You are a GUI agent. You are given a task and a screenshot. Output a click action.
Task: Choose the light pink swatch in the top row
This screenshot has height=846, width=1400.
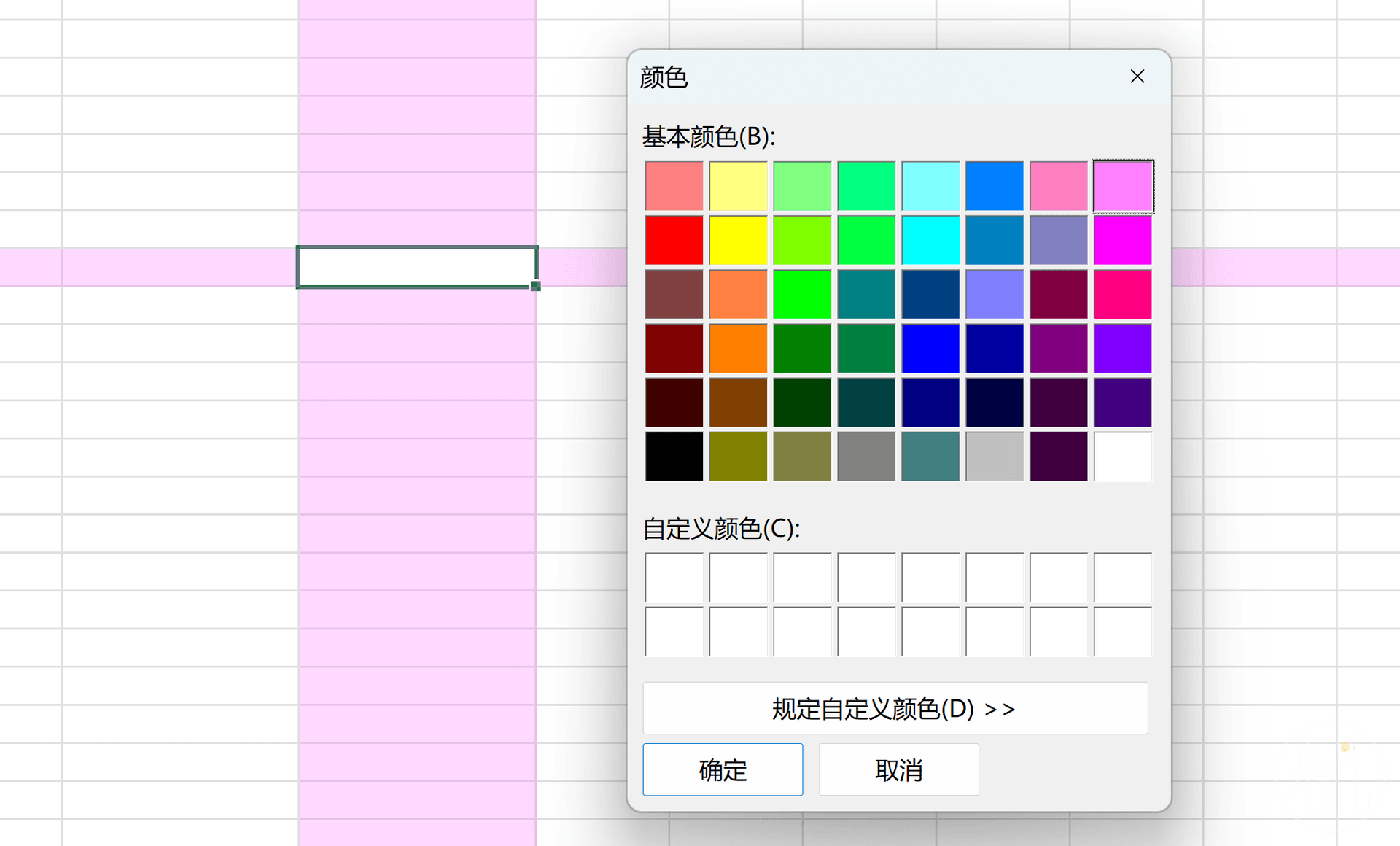pos(1059,186)
